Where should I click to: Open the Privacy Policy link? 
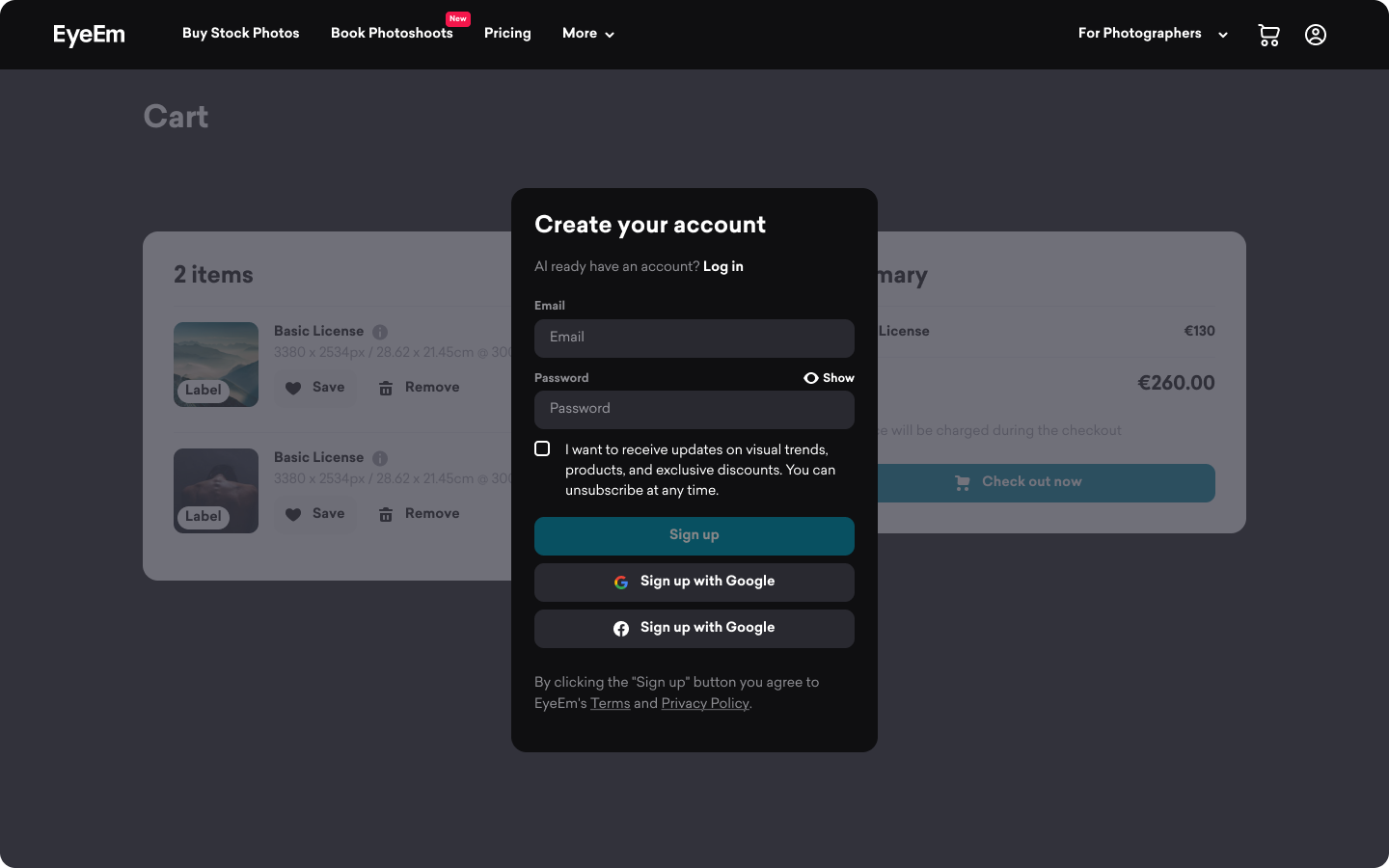705,704
